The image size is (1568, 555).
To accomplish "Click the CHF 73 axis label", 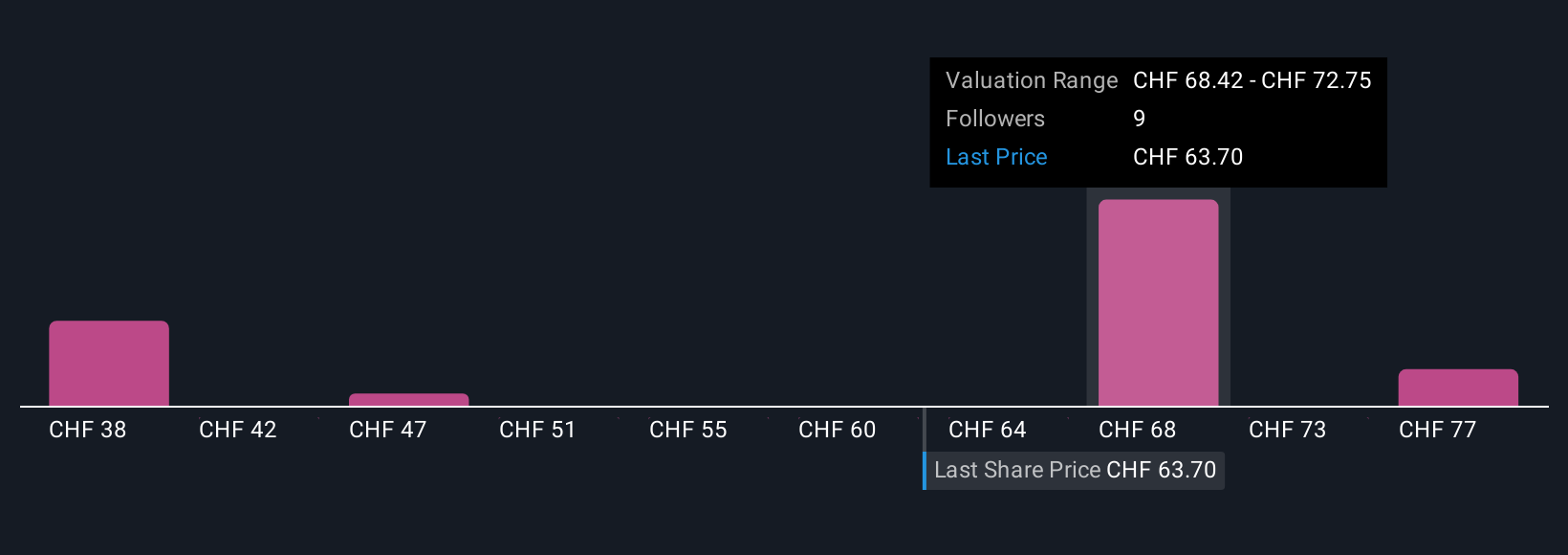I will [1288, 430].
